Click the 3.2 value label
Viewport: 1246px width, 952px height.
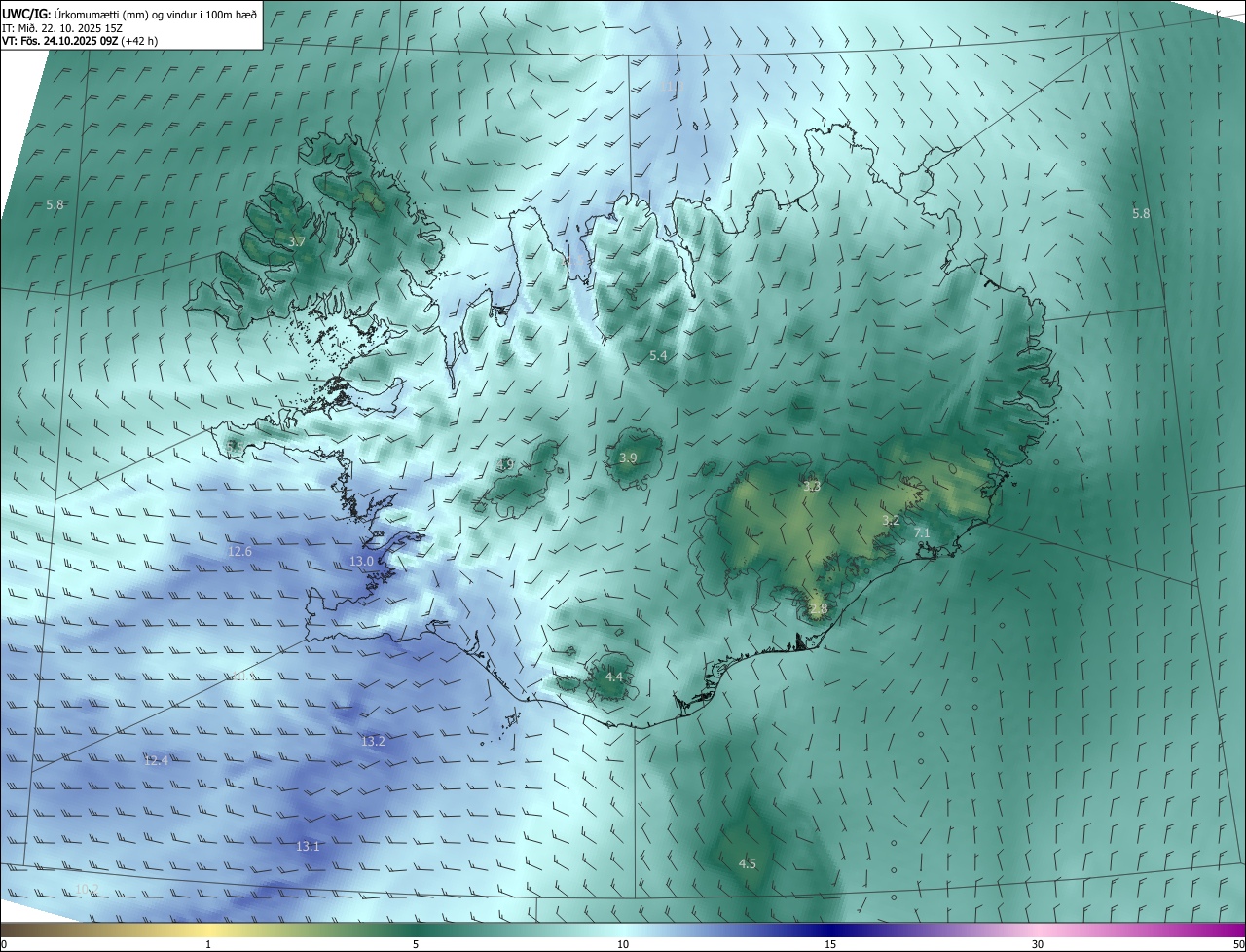(891, 521)
